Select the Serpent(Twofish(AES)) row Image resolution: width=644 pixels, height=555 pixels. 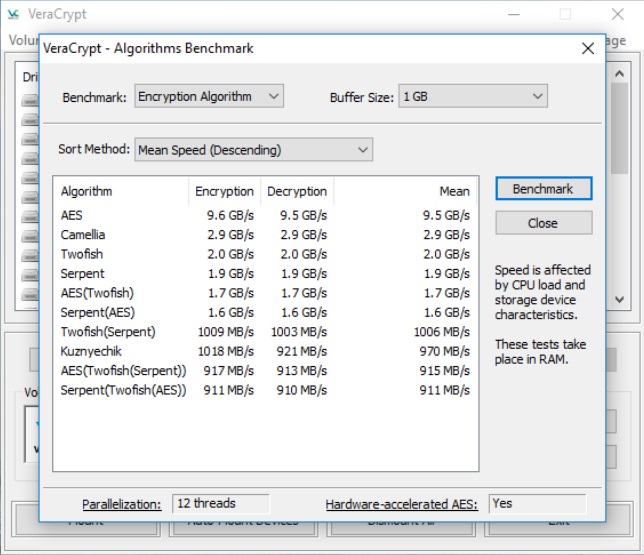point(265,390)
